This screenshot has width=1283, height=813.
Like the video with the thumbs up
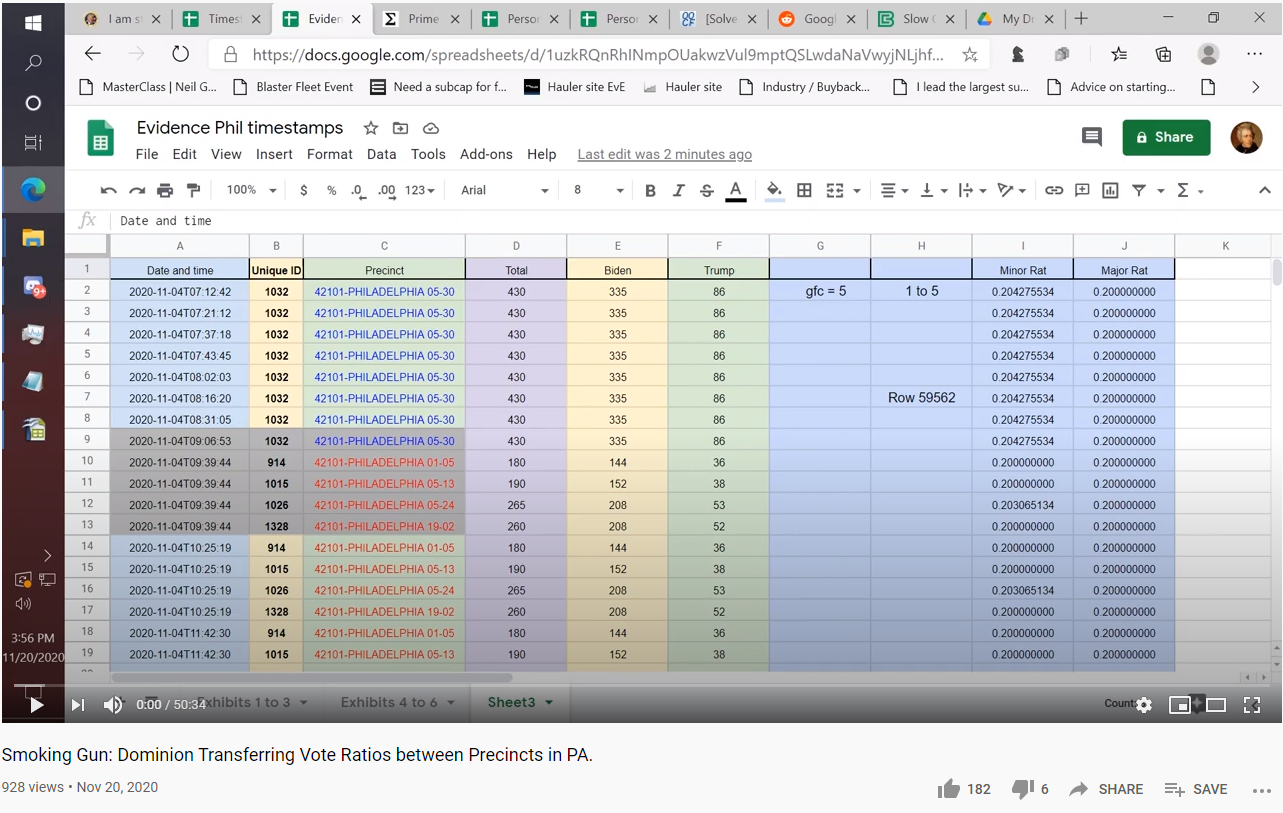tap(949, 789)
